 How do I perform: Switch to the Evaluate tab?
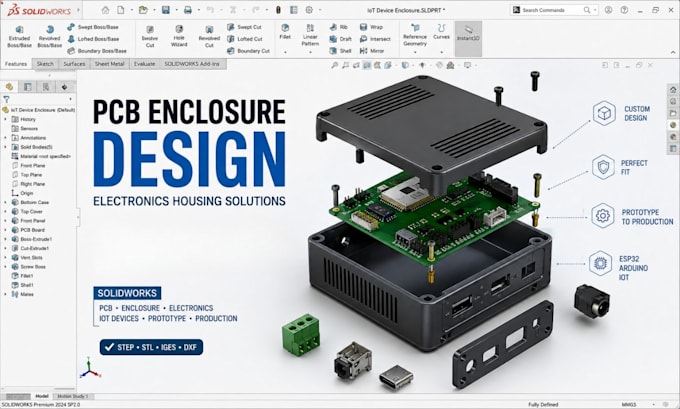144,64
